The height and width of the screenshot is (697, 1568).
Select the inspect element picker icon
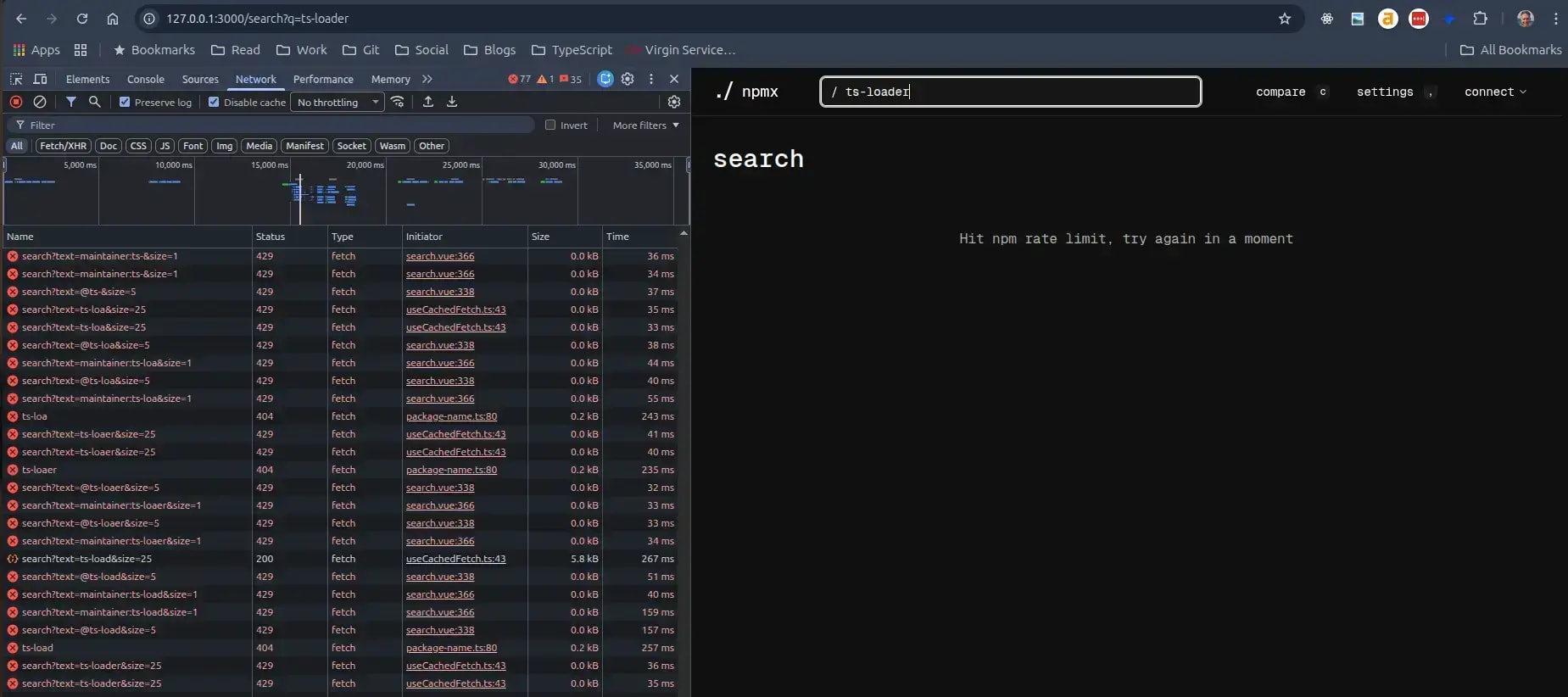(16, 79)
